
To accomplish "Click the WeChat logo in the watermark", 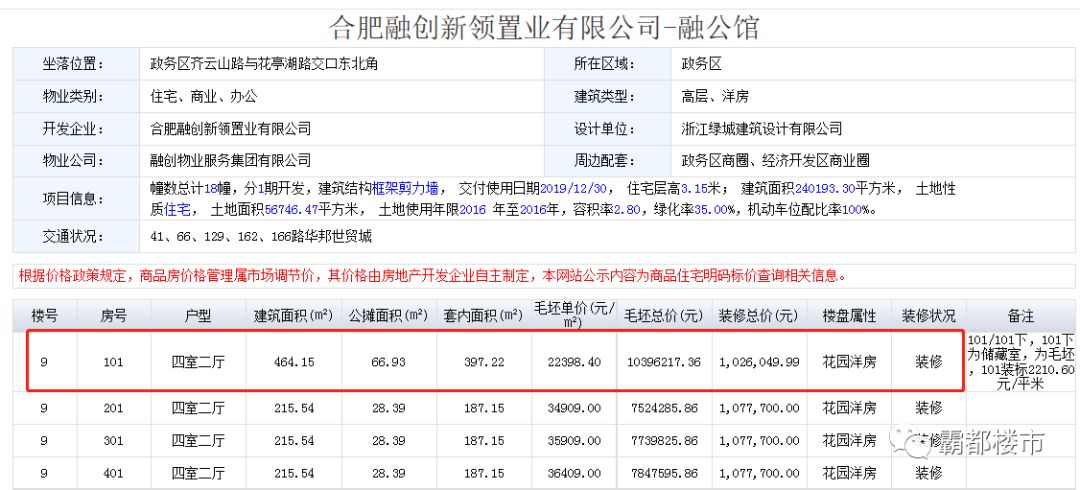I will tap(912, 441).
